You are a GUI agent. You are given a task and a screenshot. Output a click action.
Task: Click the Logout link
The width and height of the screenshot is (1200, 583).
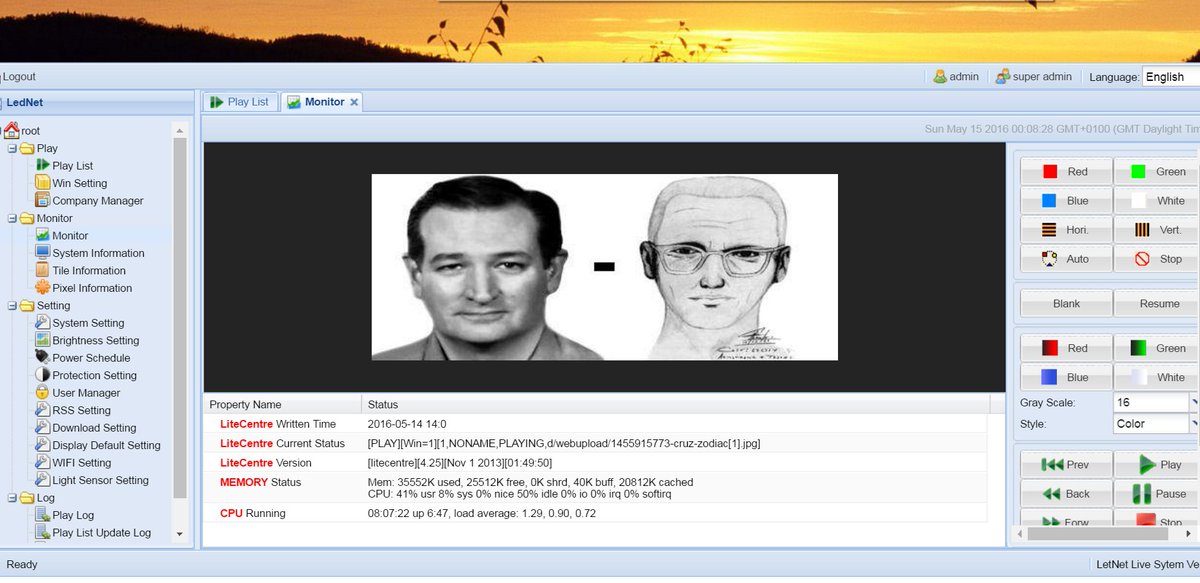click(x=19, y=76)
